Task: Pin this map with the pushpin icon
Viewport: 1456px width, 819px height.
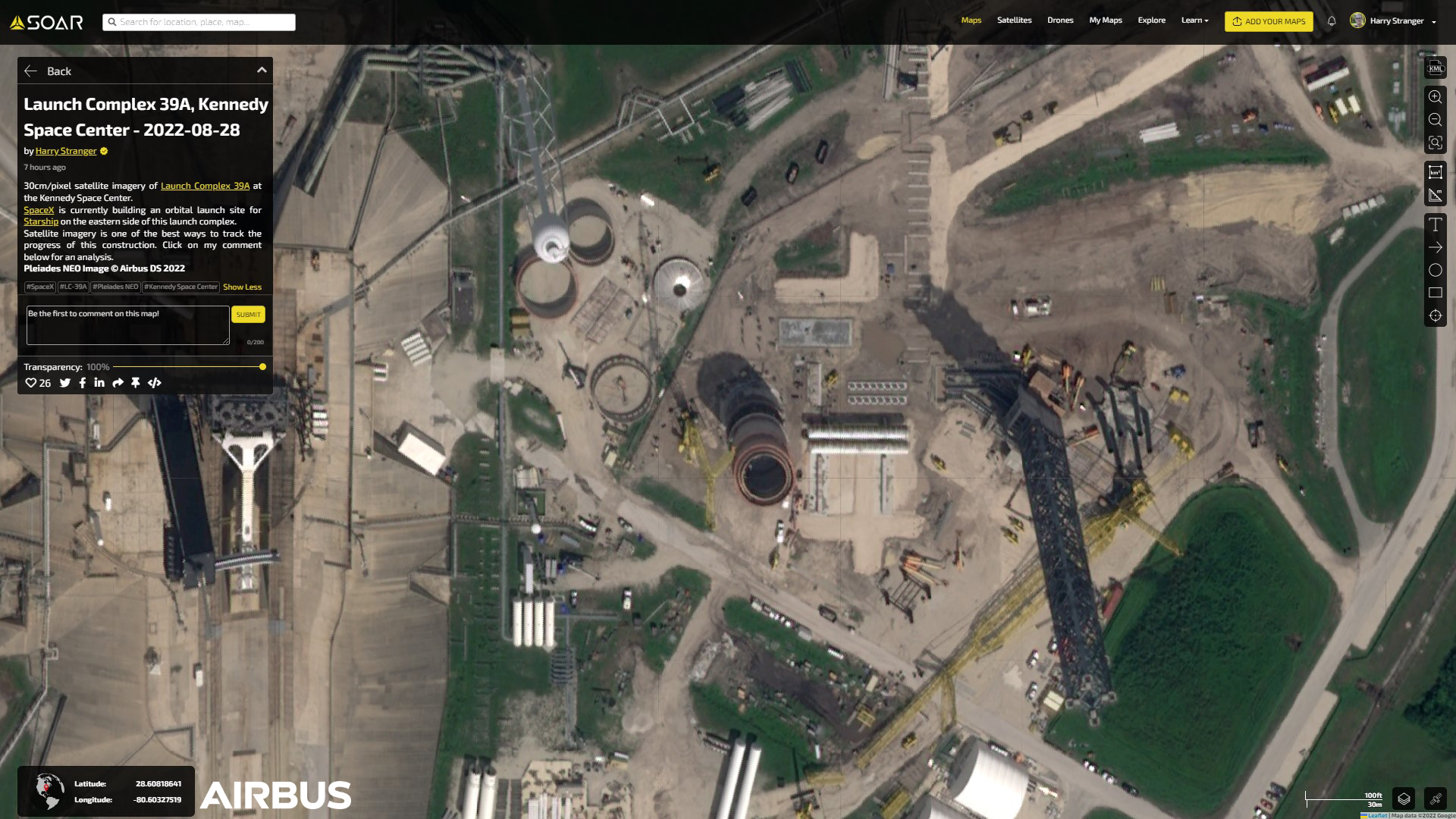Action: [x=136, y=383]
